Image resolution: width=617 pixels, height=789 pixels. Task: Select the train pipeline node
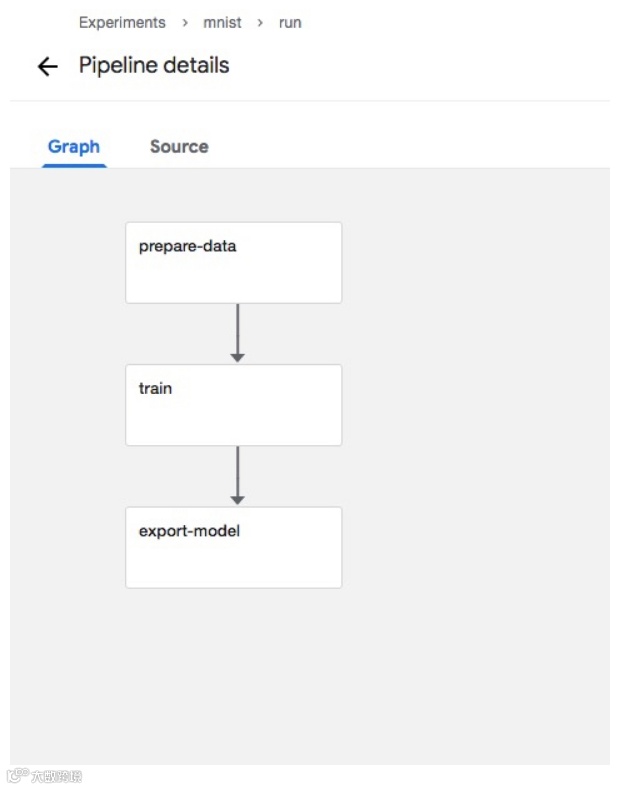(233, 404)
